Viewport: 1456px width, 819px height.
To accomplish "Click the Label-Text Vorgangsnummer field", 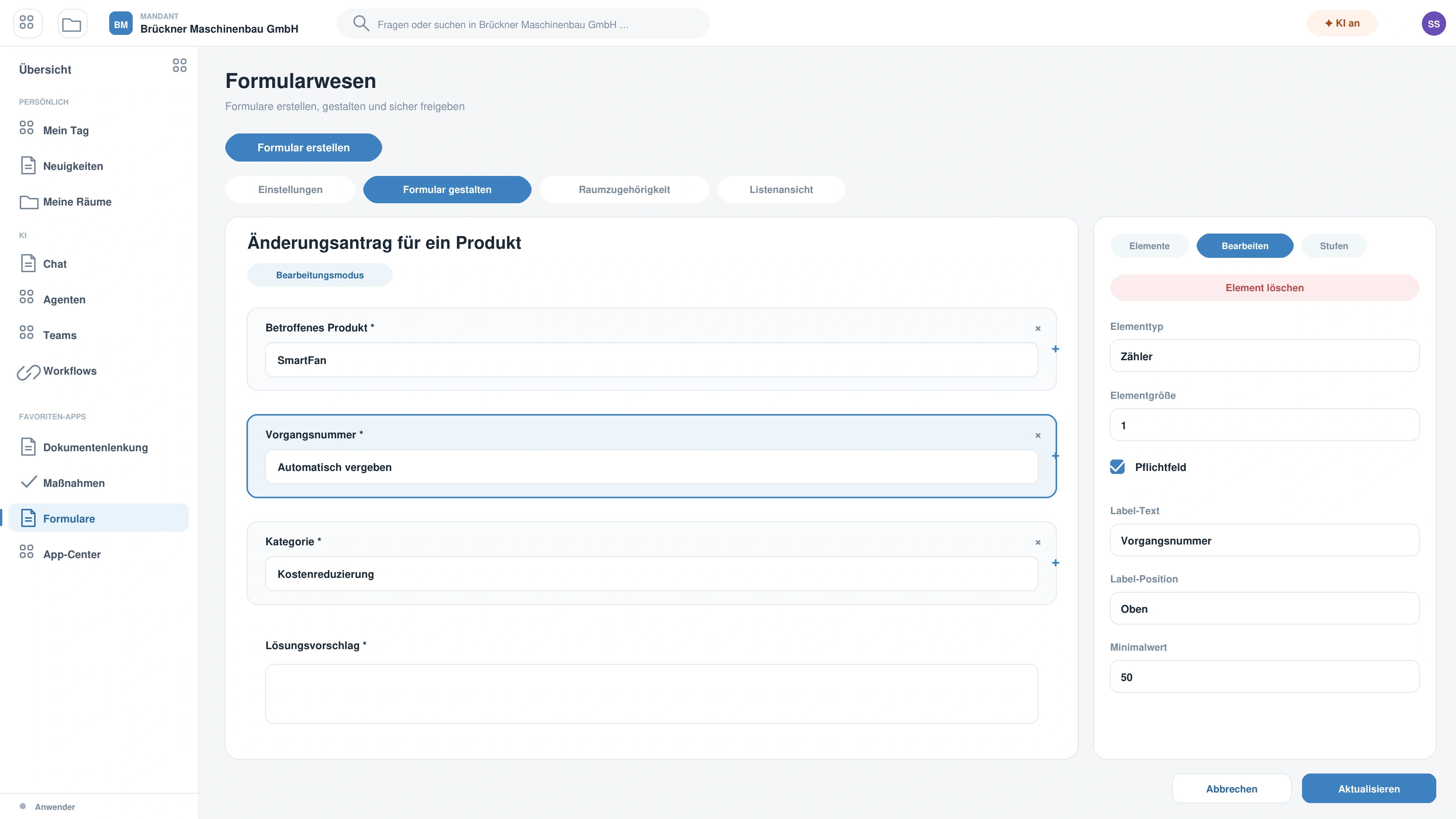I will (x=1265, y=540).
